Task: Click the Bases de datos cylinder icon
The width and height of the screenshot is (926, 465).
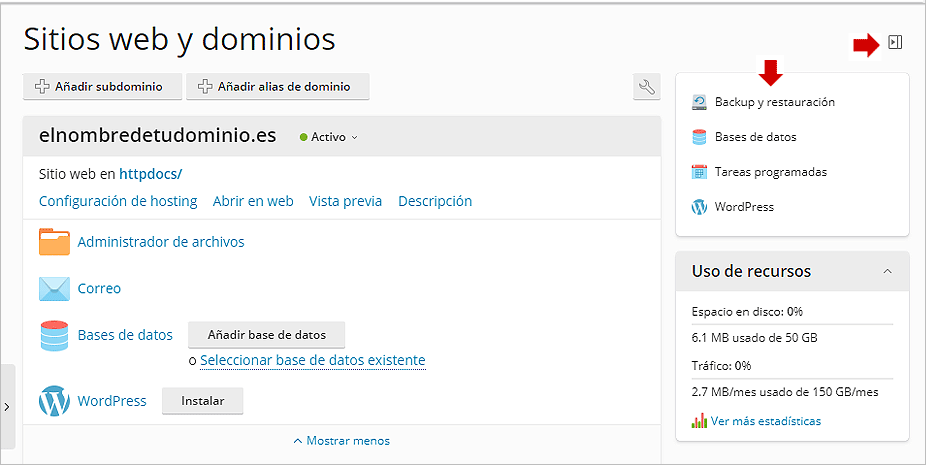Action: (54, 335)
